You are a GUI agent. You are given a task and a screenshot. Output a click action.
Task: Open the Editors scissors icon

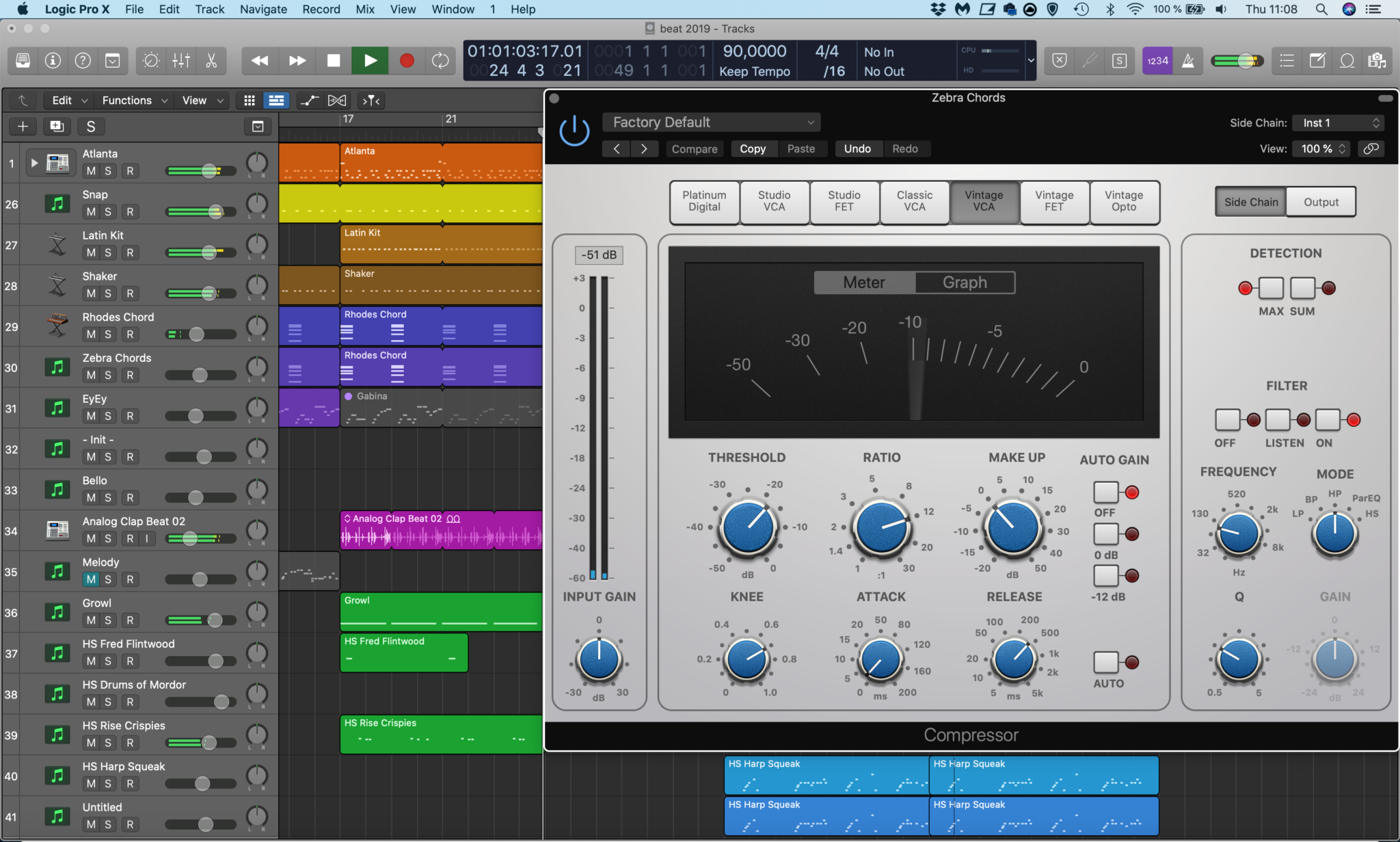pos(211,61)
